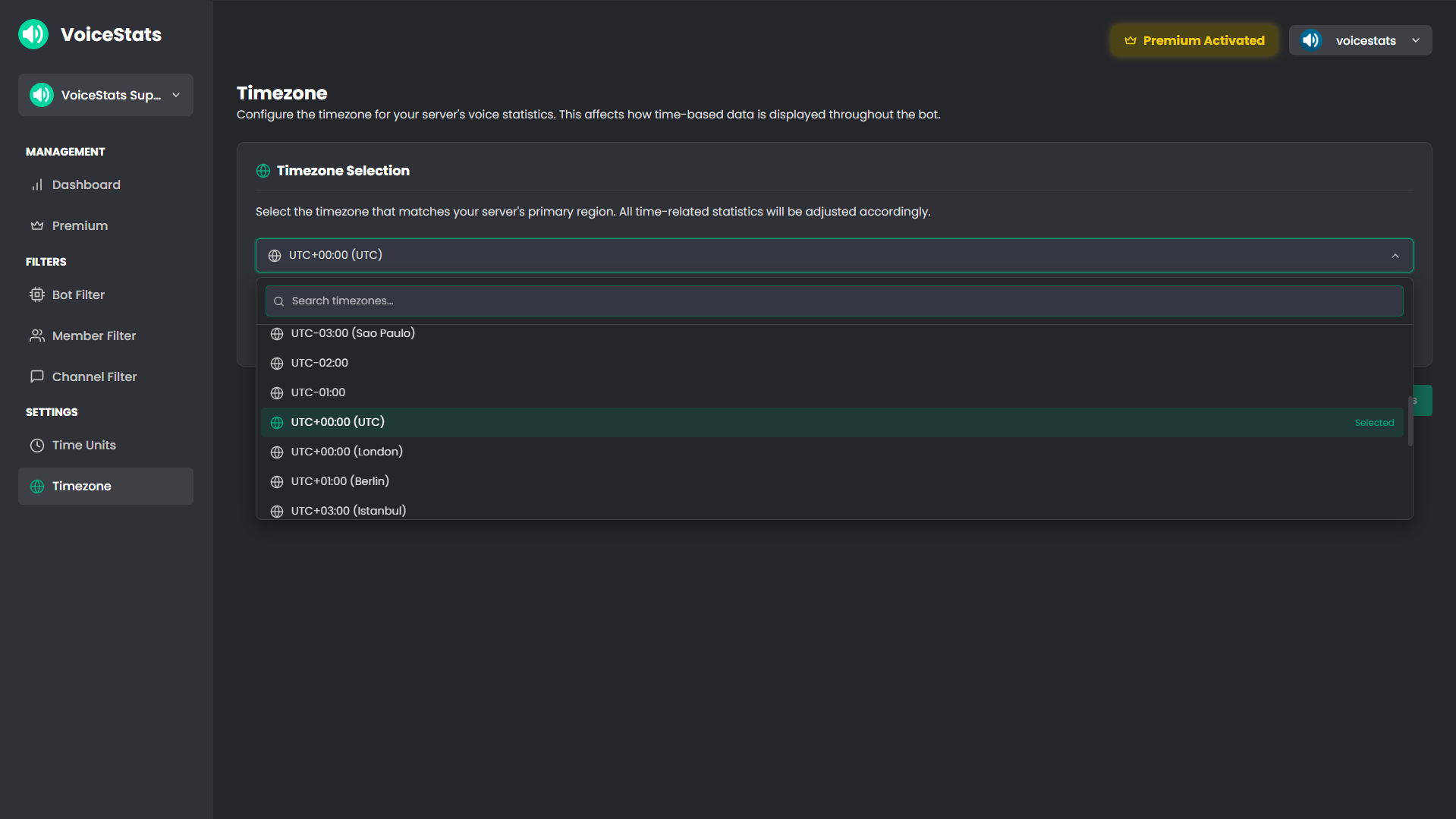Click the Premium crown icon in sidebar
1456x819 pixels.
[36, 226]
